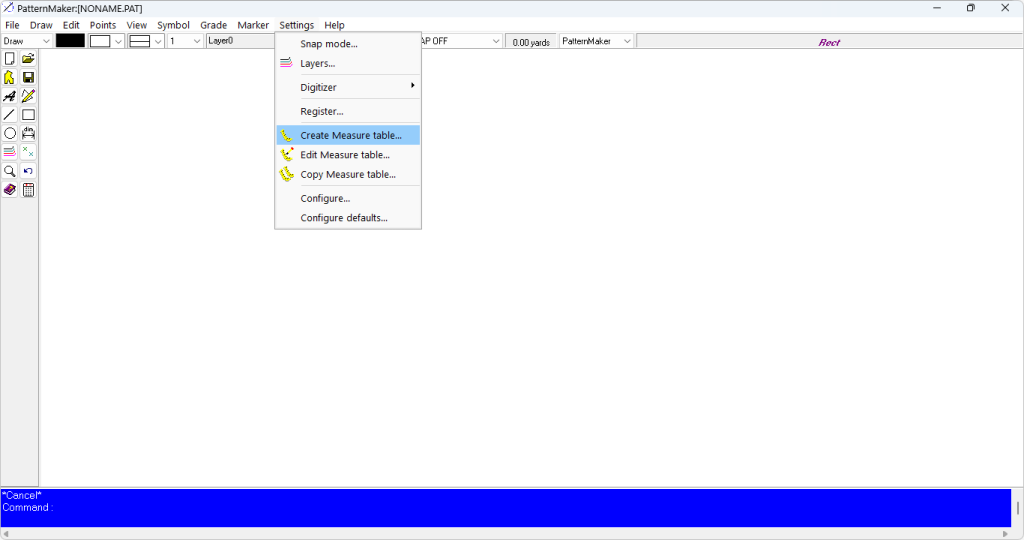The width and height of the screenshot is (1024, 540).
Task: Click the yellow garment piece icon
Action: [10, 78]
